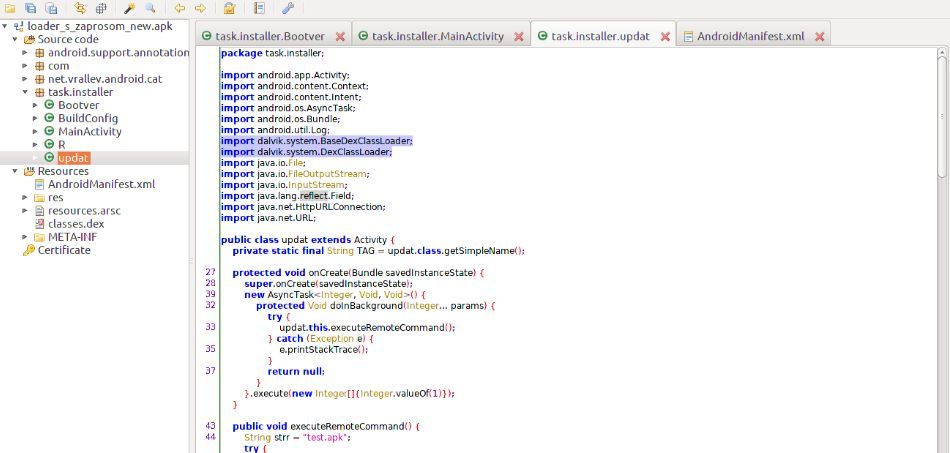Image resolution: width=950 pixels, height=453 pixels.
Task: Click the Sync with editor arrows icon
Action: (79, 8)
